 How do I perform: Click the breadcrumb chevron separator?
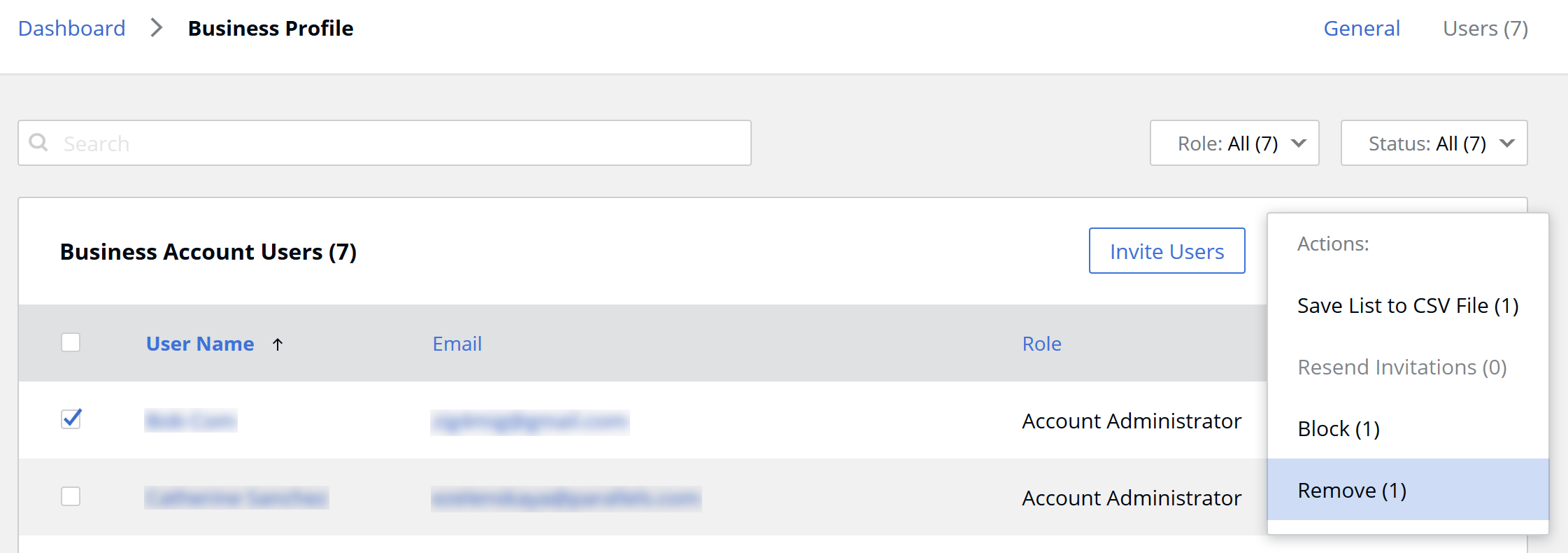(157, 28)
